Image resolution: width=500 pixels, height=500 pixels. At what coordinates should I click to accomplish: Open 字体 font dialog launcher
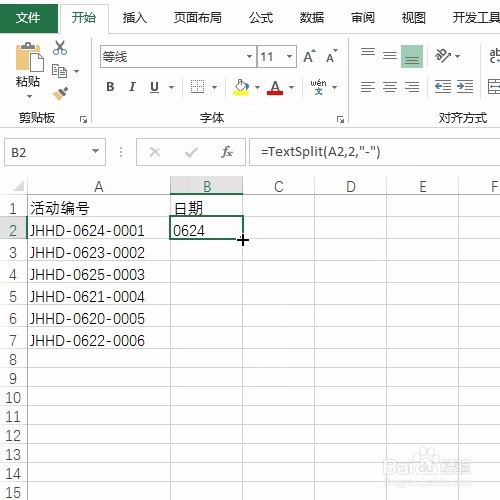[x=340, y=119]
